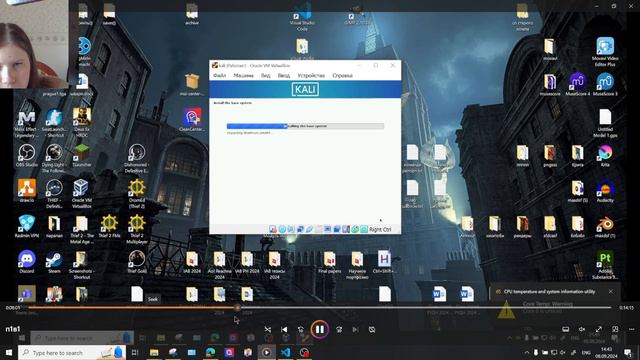Image resolution: width=640 pixels, height=360 pixels.
Task: Go to the previous track
Action: [x=284, y=329]
